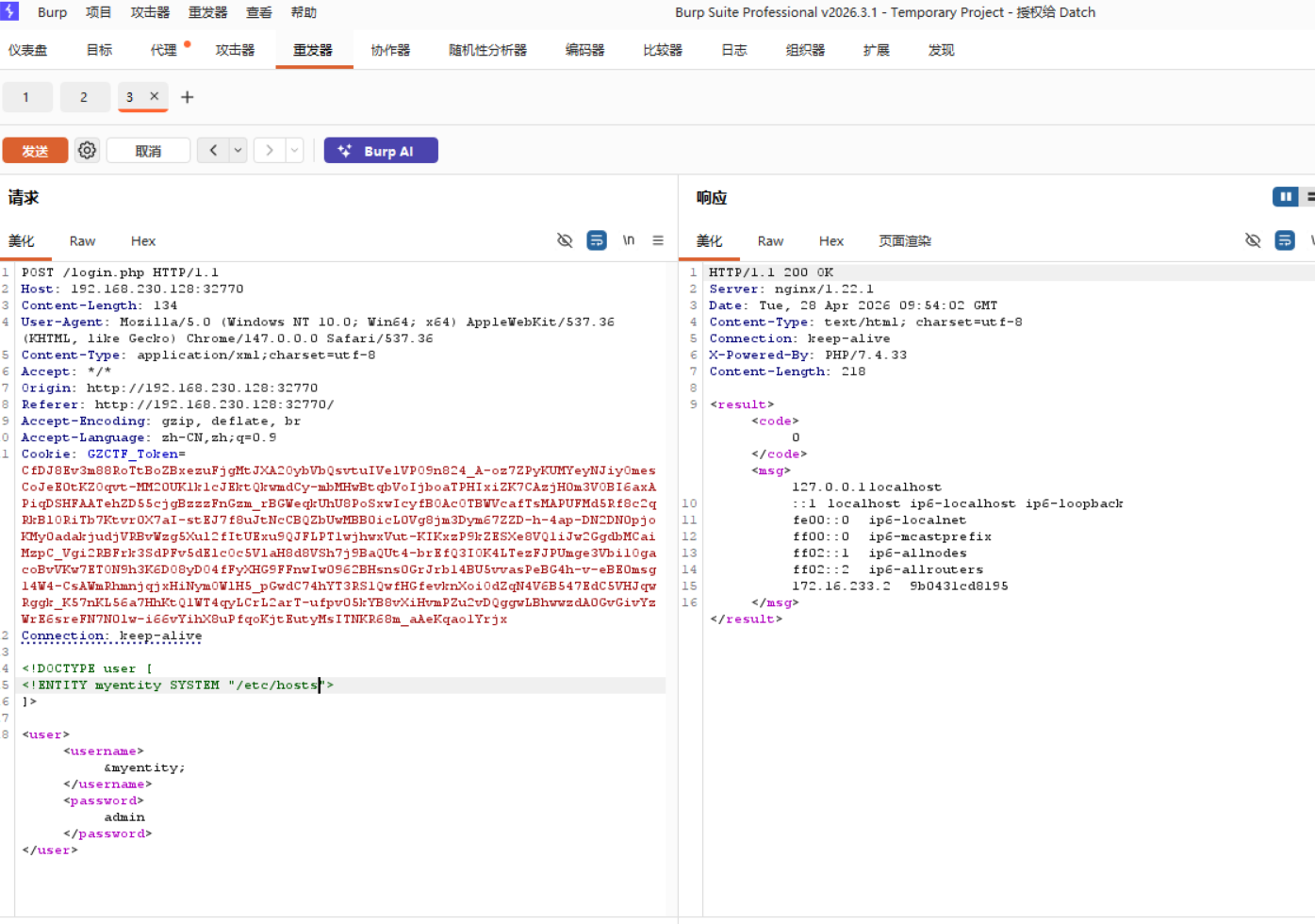The image size is (1315, 924).
Task: Switch to the 代理 tab
Action: click(164, 50)
